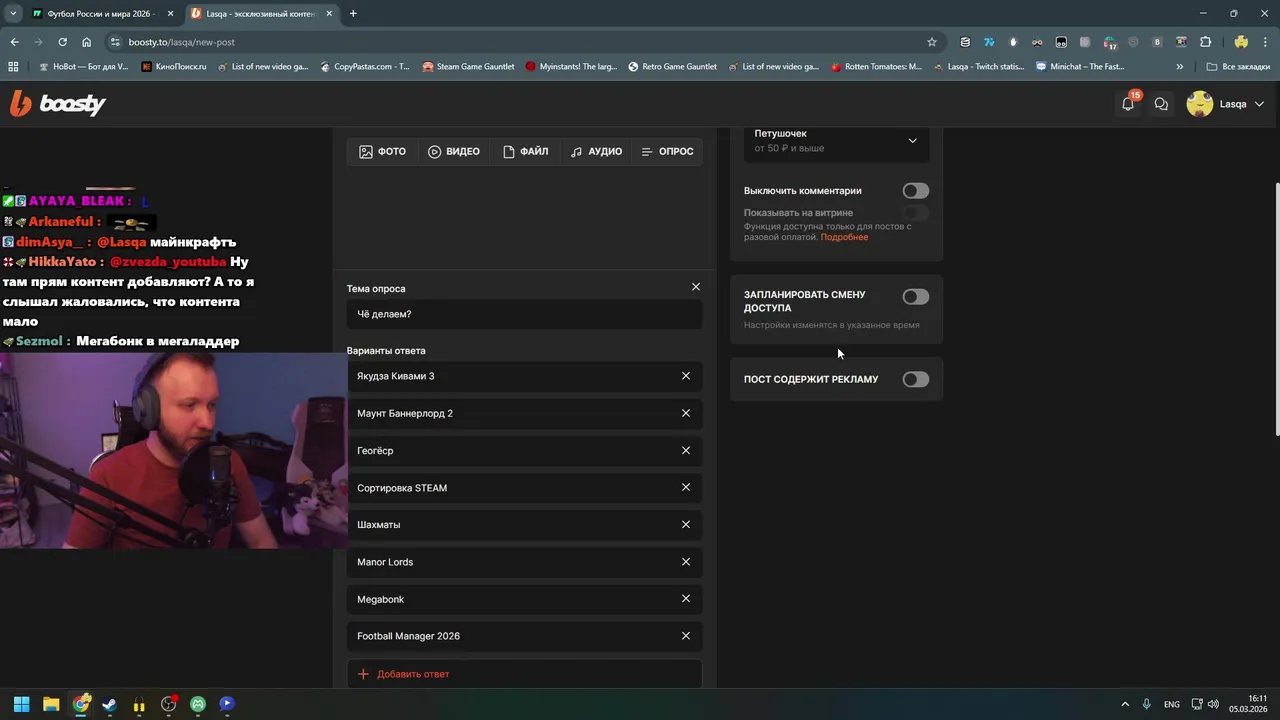
Task: Toggle Показывать на витрине switch
Action: [x=915, y=213]
